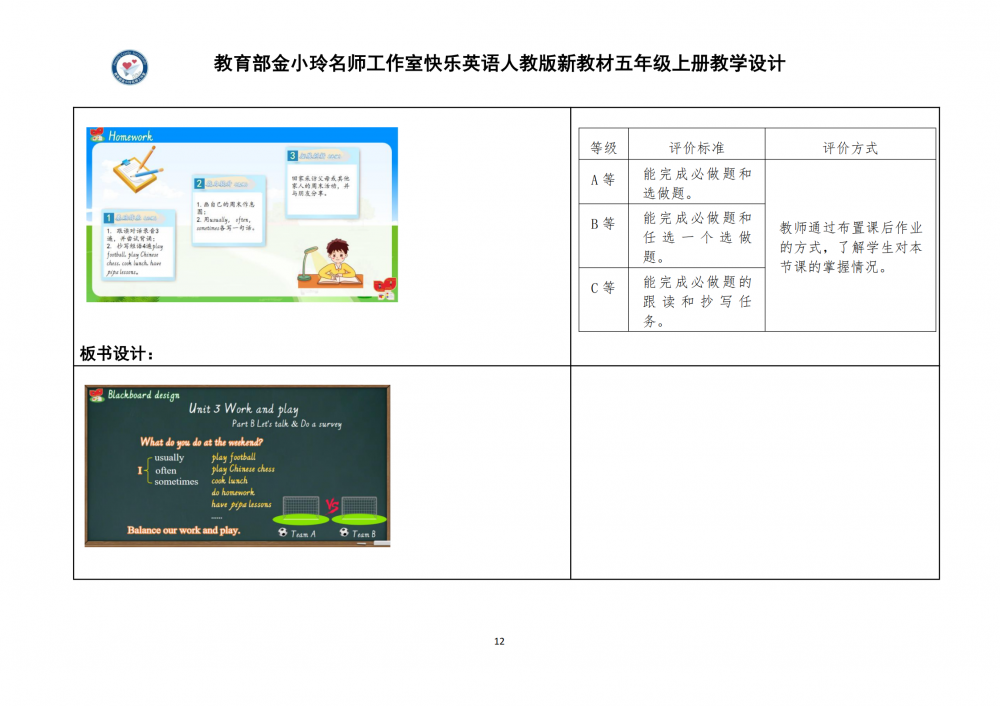Click the 'Team A' label with soccer ball
Screen dimensions: 1000x706
[297, 533]
